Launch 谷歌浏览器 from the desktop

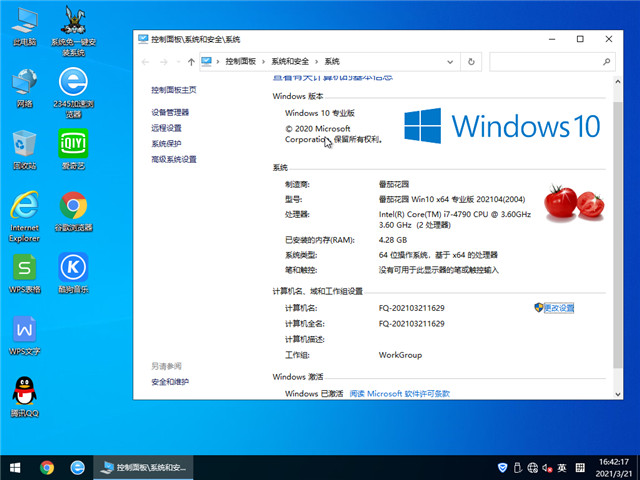(x=73, y=212)
